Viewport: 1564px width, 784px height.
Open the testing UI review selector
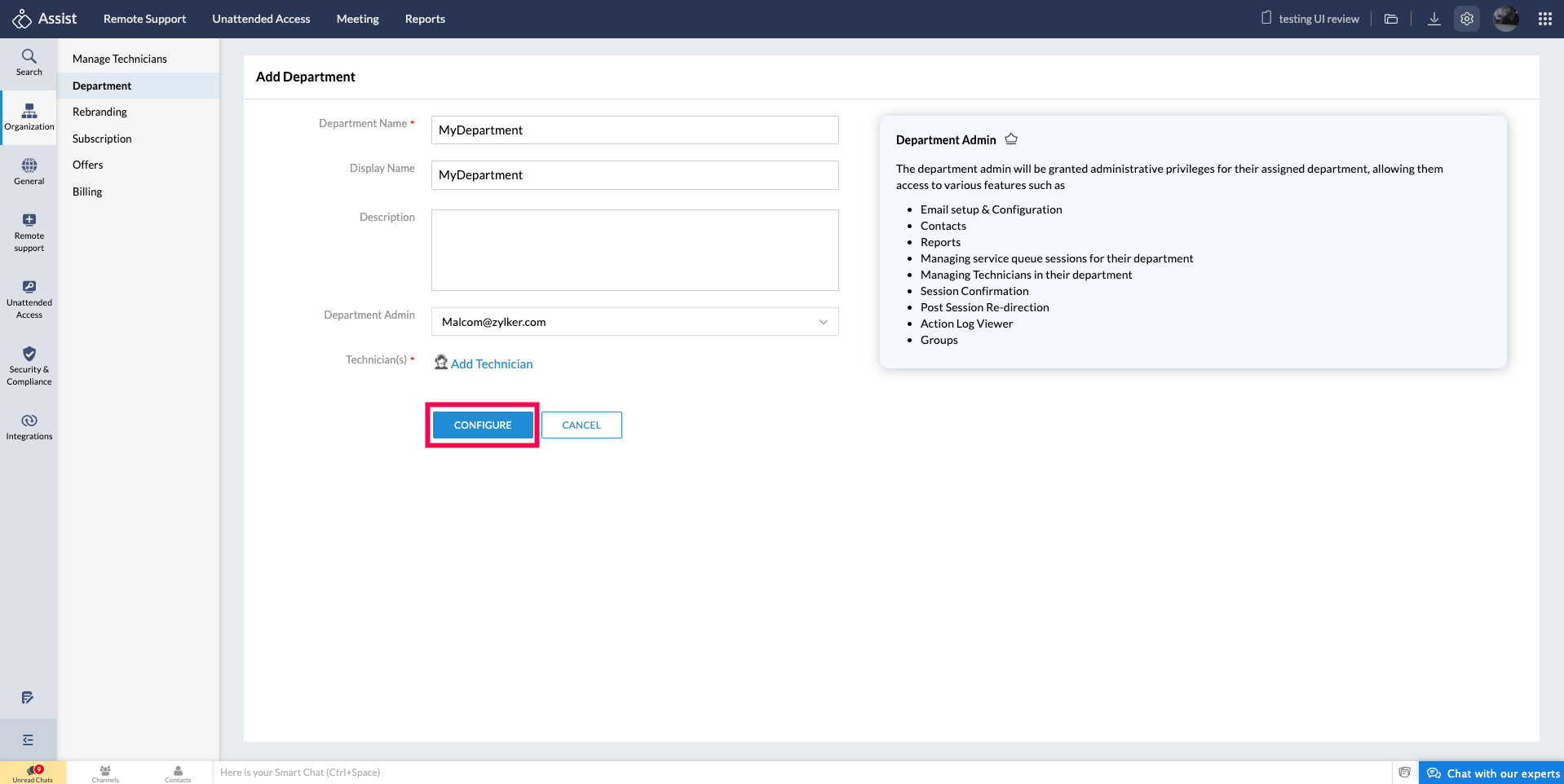pos(1310,19)
